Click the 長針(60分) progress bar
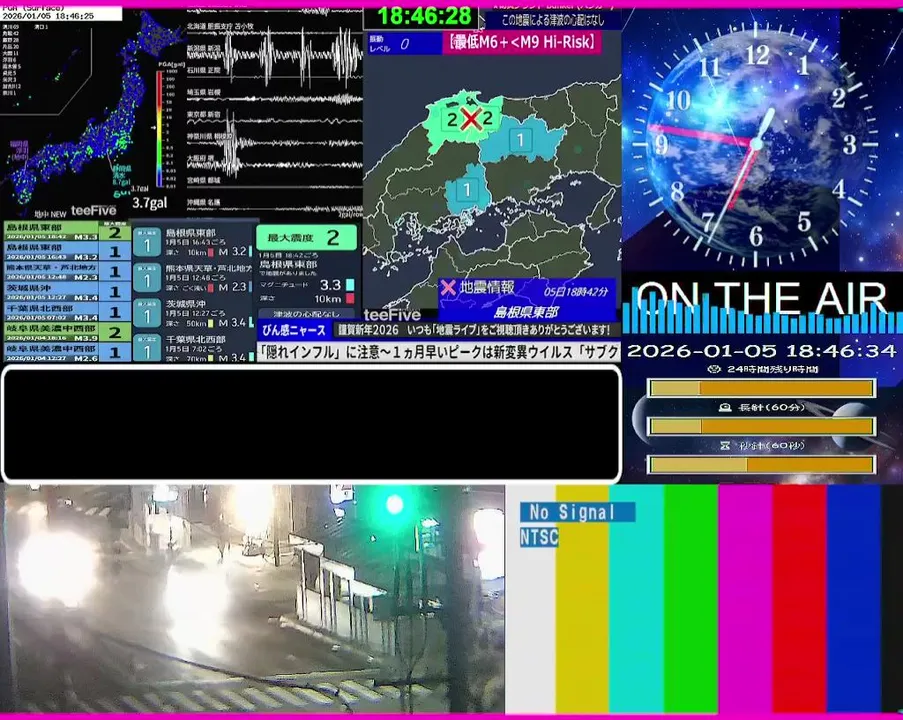Screen dimensions: 903x720 tap(762, 426)
